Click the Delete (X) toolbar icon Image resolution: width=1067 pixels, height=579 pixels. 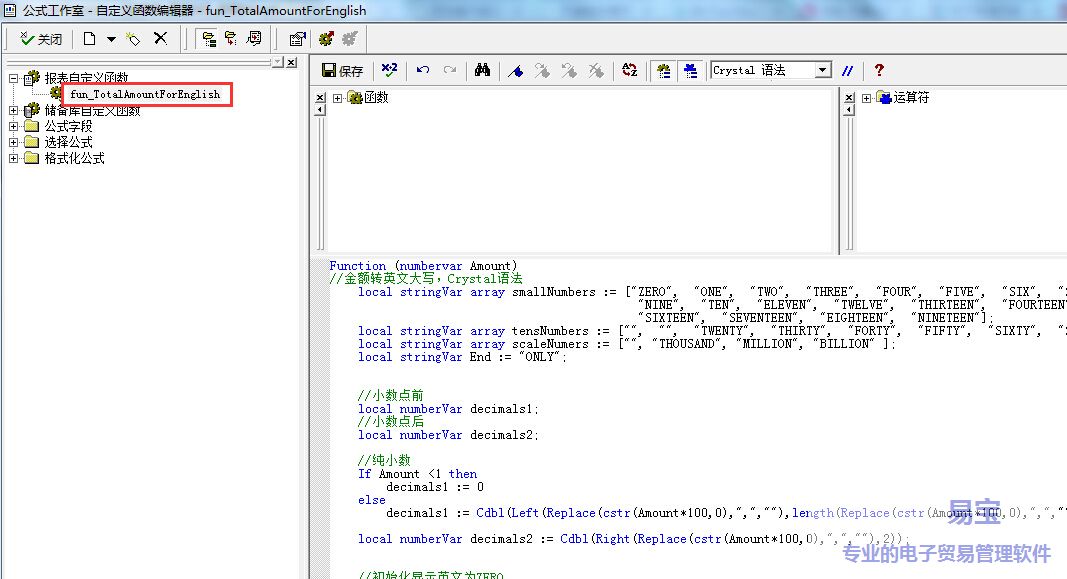(x=160, y=39)
